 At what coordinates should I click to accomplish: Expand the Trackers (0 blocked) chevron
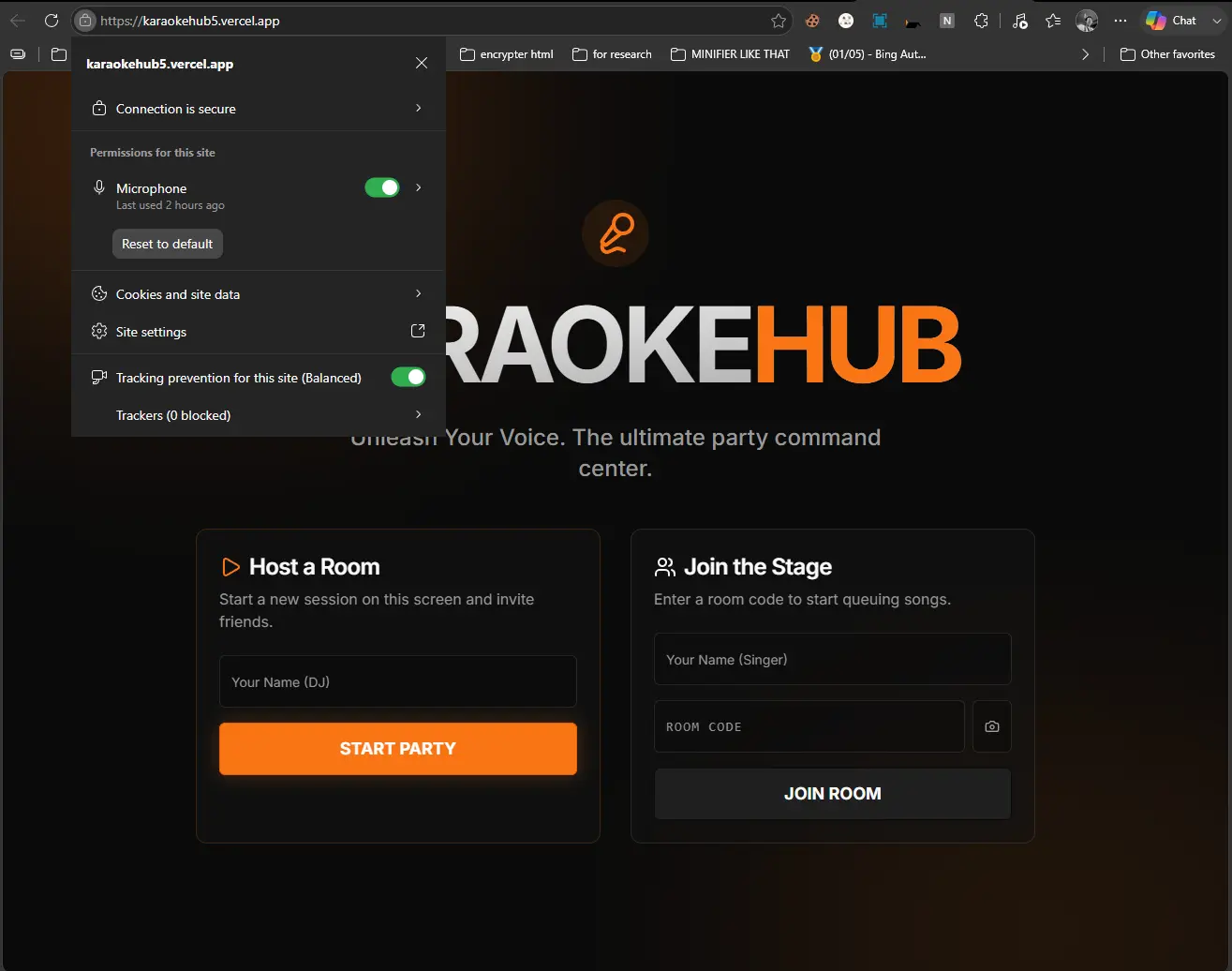418,414
